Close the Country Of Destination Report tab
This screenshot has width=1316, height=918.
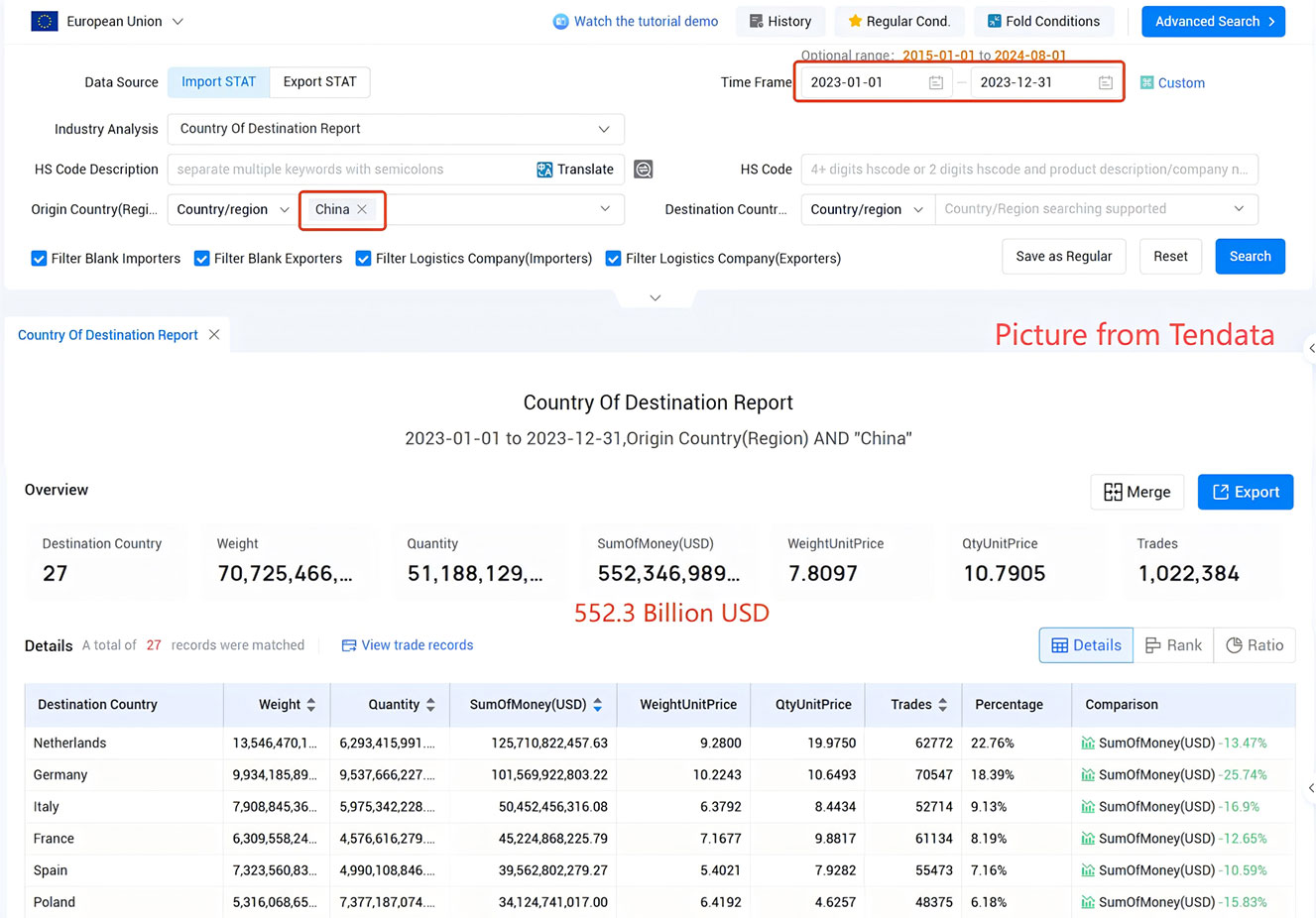214,335
